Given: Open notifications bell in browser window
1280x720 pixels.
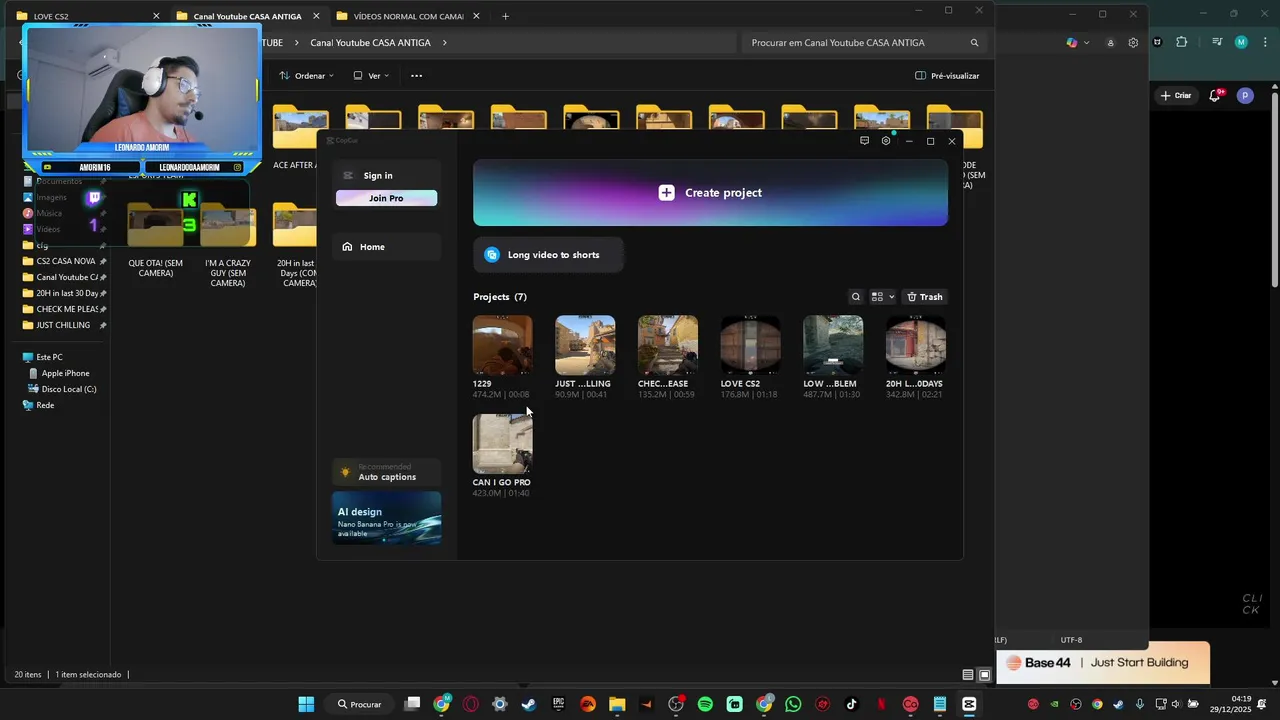Looking at the screenshot, I should [x=1215, y=96].
